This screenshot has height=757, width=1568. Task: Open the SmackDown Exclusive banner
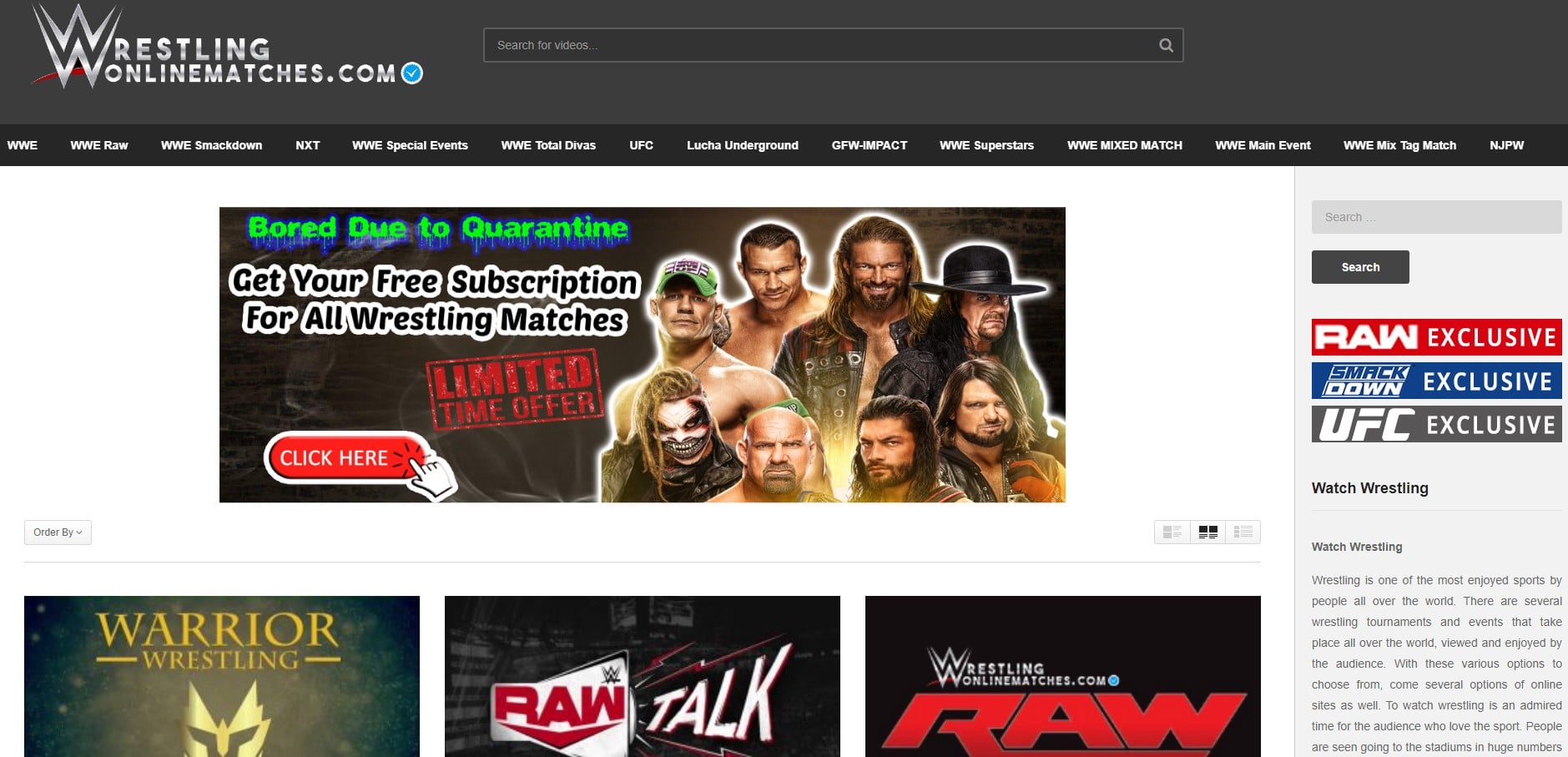1436,381
